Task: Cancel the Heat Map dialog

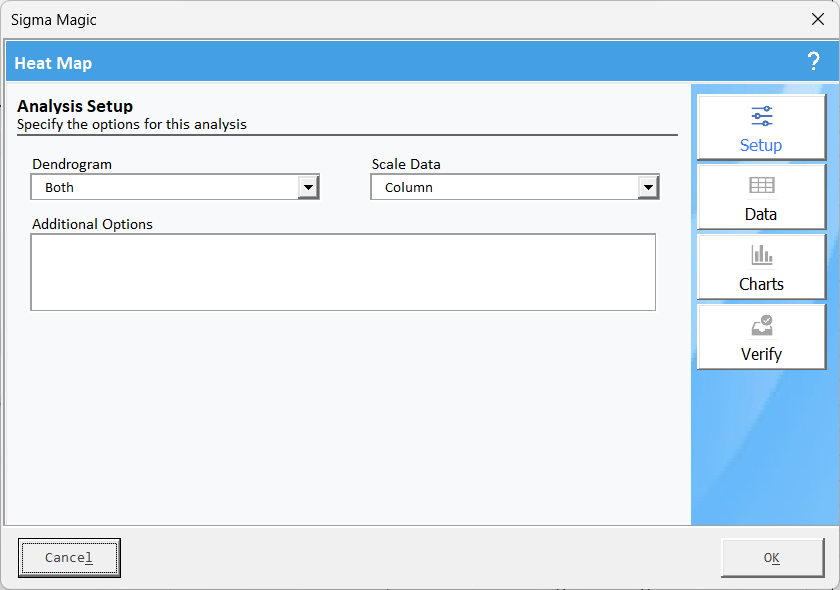Action: pos(69,558)
